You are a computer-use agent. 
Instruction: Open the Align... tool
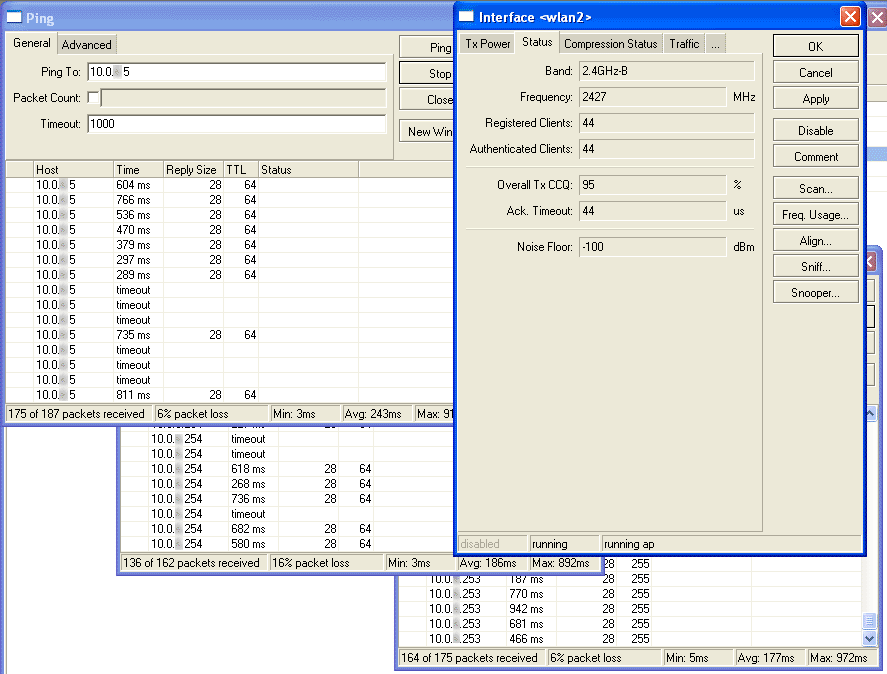point(815,241)
